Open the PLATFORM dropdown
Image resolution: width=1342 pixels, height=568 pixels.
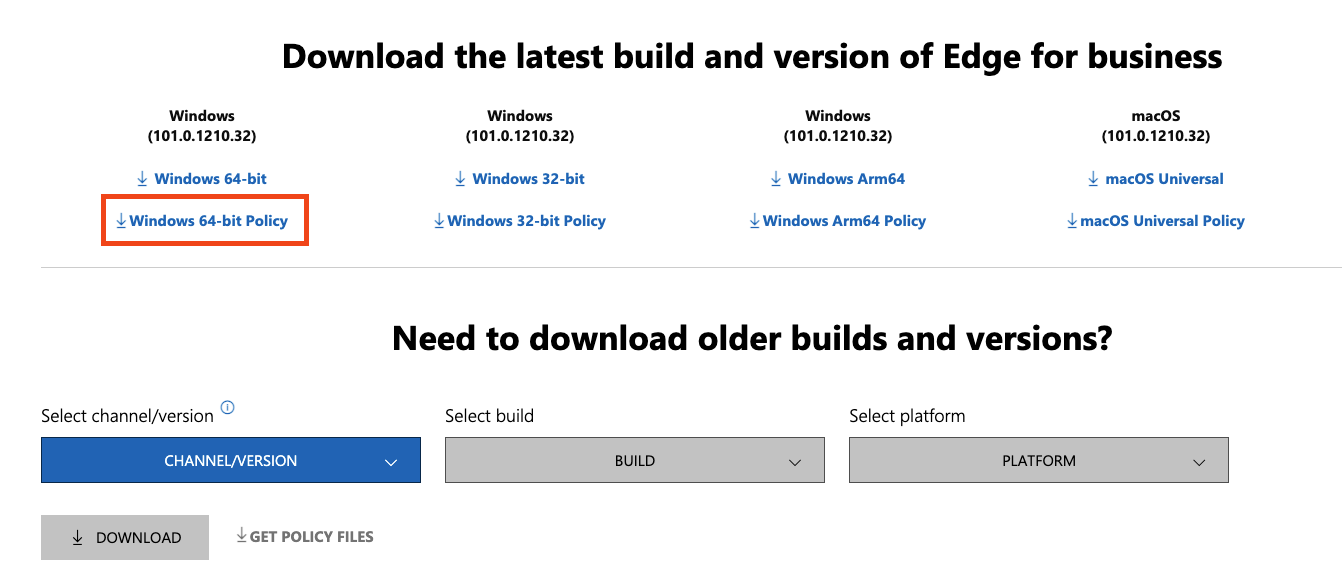click(x=1038, y=461)
